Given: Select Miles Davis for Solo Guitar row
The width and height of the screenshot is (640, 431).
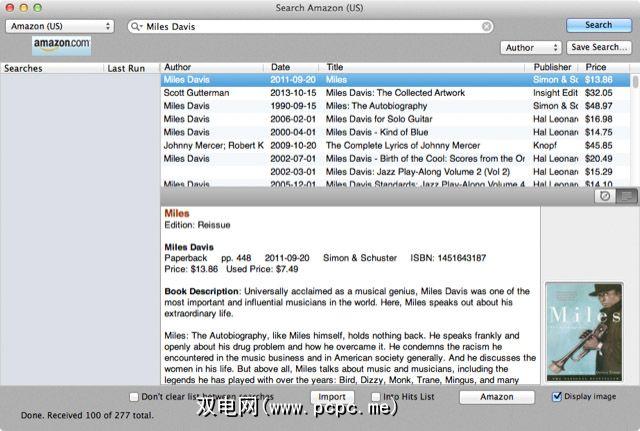Looking at the screenshot, I should click(395, 119).
